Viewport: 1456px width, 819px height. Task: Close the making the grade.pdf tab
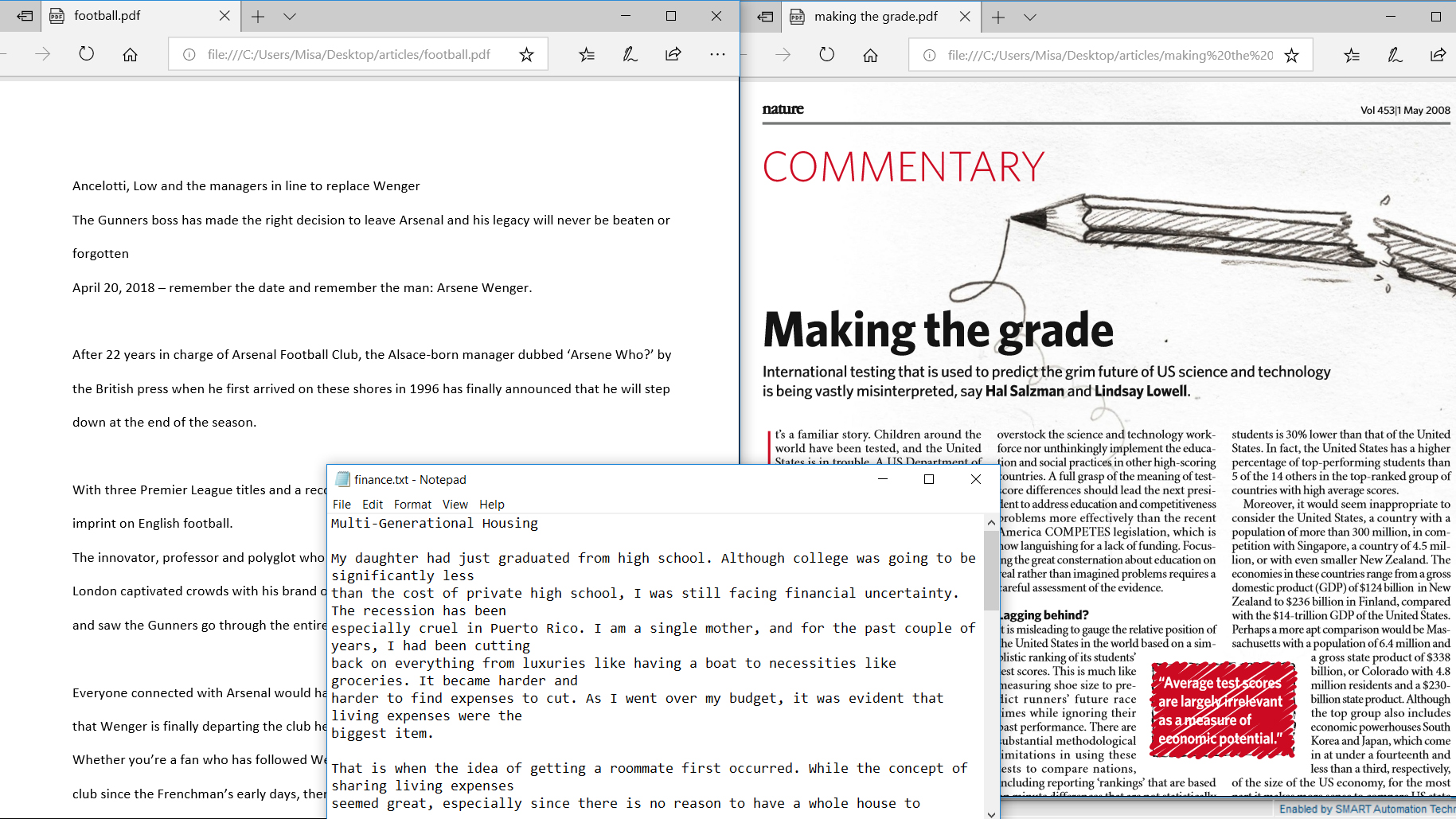pos(965,17)
